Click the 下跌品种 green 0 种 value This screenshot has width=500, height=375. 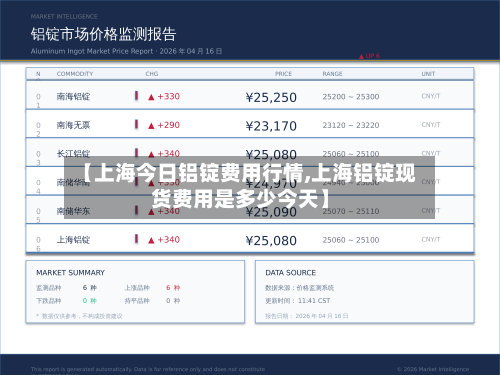(x=90, y=301)
